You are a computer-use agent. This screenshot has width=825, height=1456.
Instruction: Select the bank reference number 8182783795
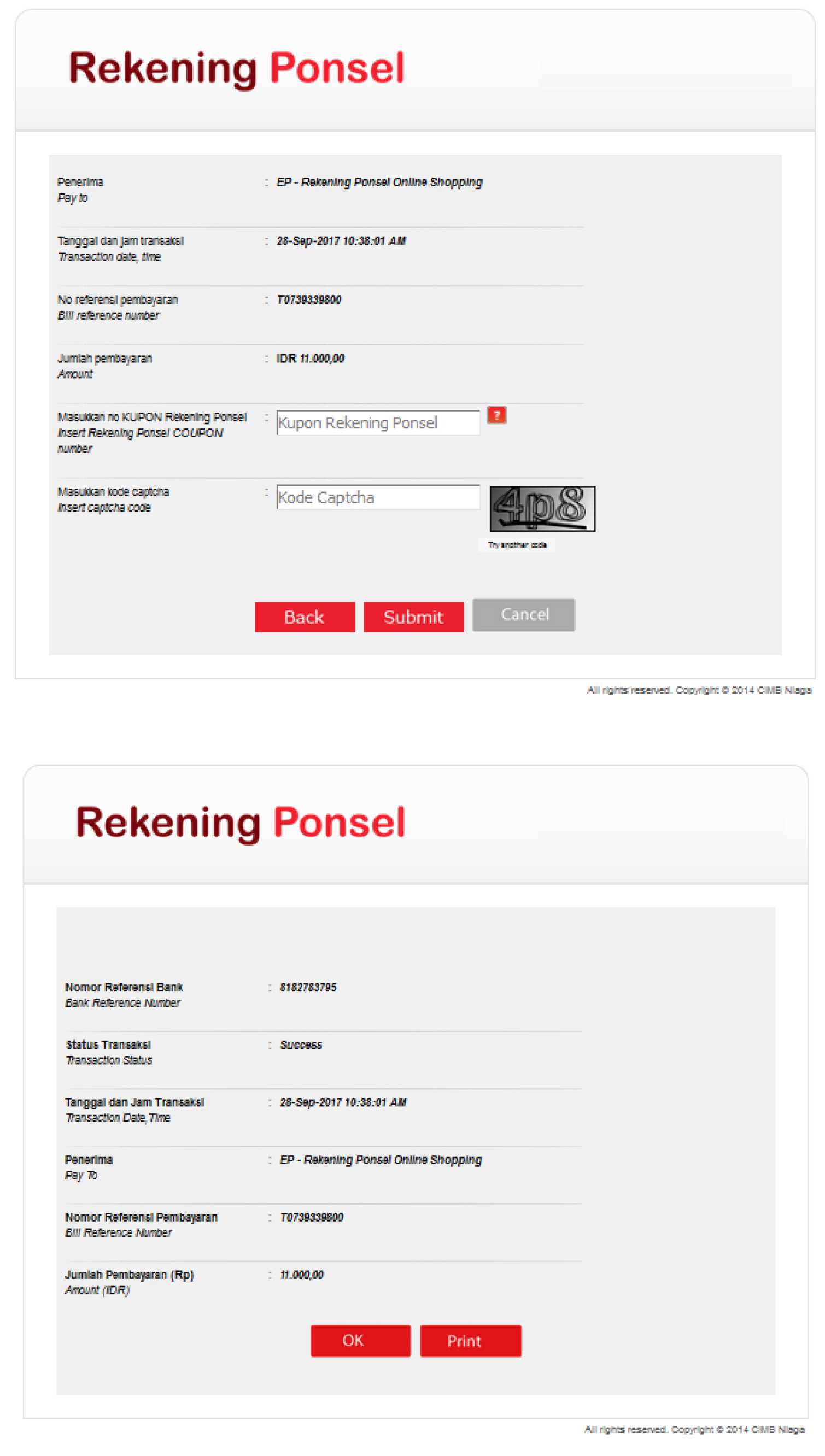[x=308, y=987]
